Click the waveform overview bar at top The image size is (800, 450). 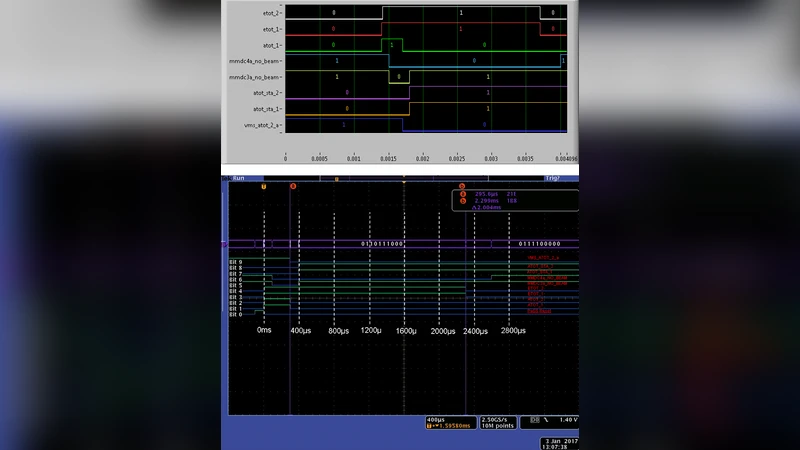400,179
